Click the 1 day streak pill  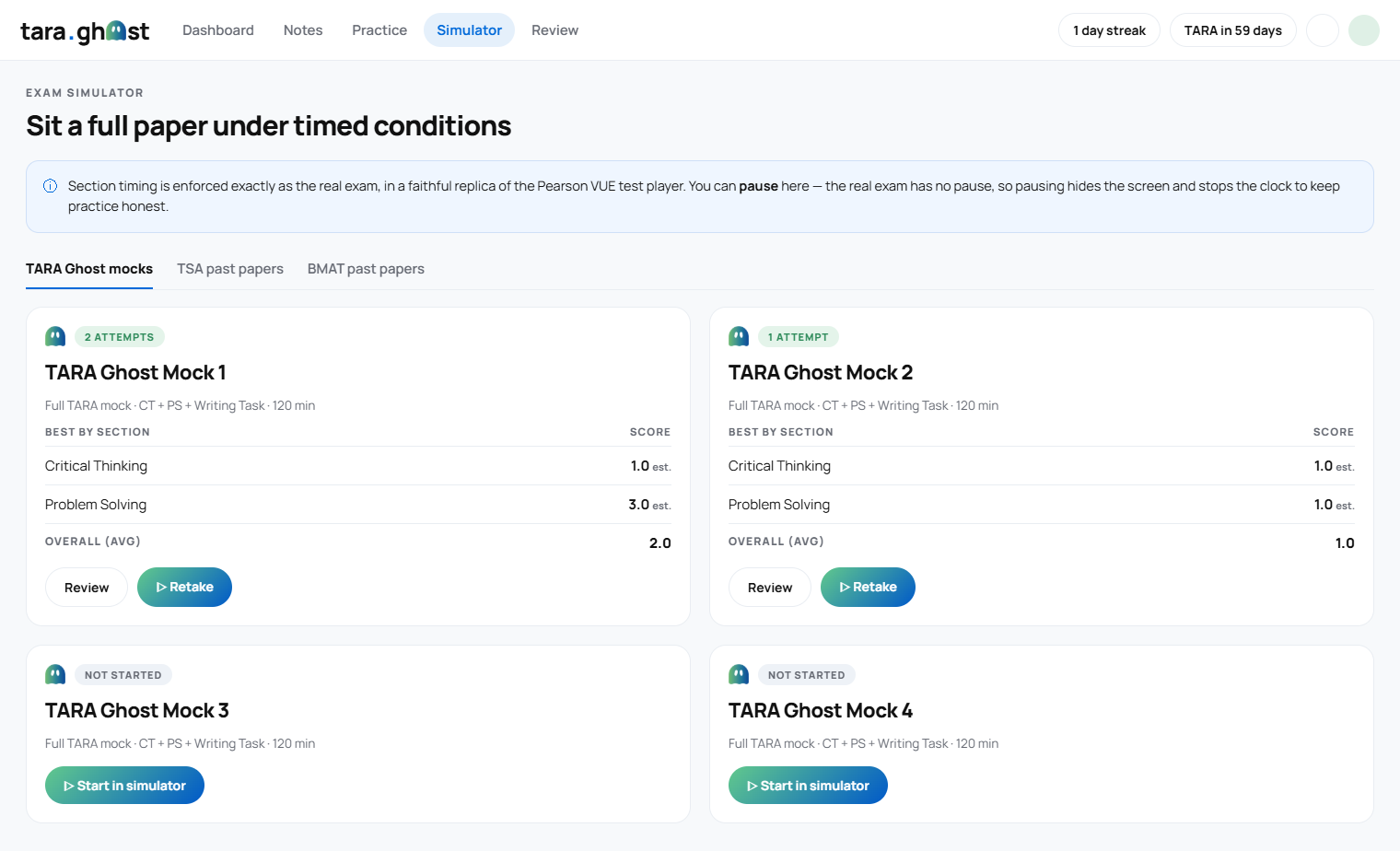[x=1109, y=30]
